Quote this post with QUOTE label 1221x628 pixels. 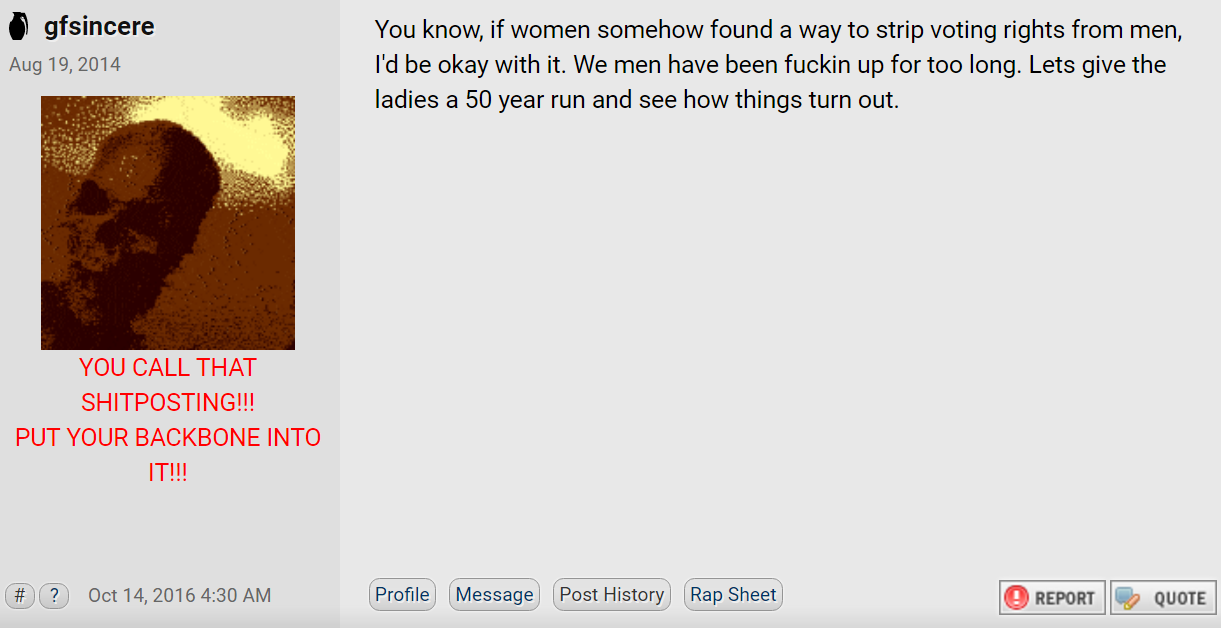pyautogui.click(x=1163, y=598)
